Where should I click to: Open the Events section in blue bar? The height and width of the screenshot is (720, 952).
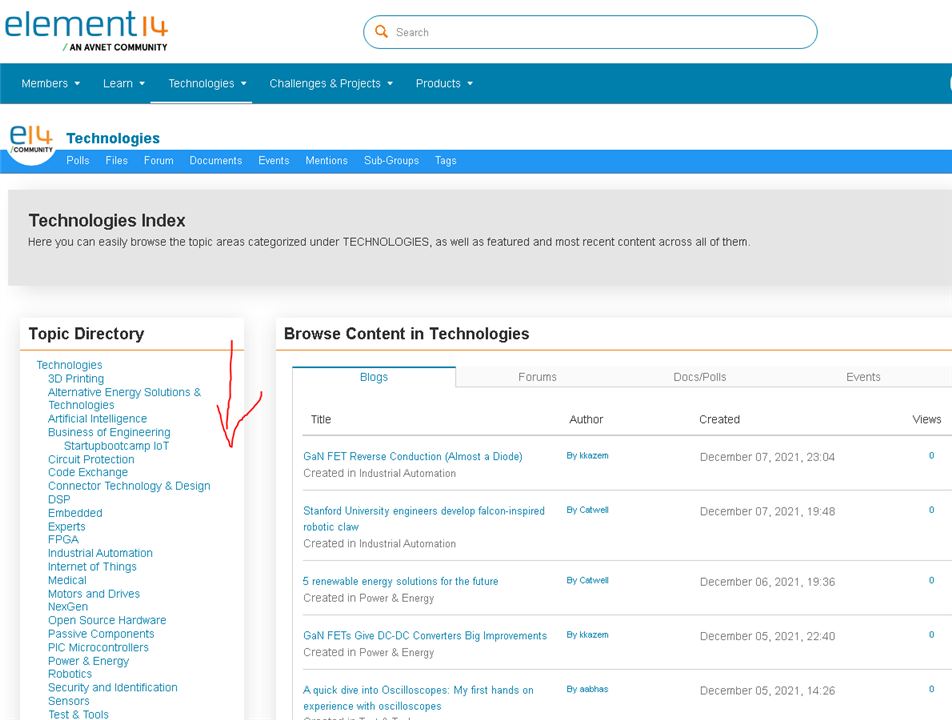pos(274,160)
